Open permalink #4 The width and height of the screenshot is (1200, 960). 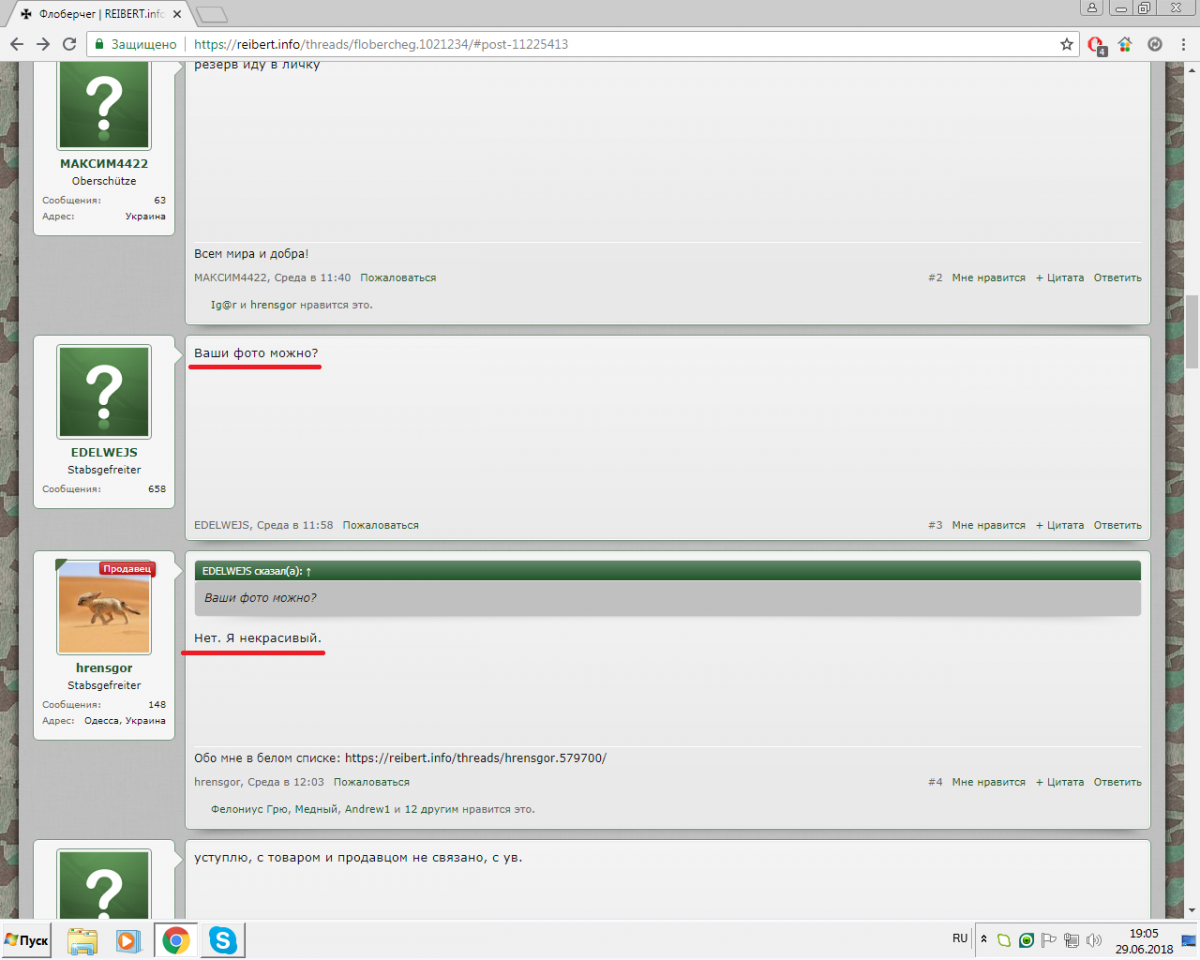[935, 782]
